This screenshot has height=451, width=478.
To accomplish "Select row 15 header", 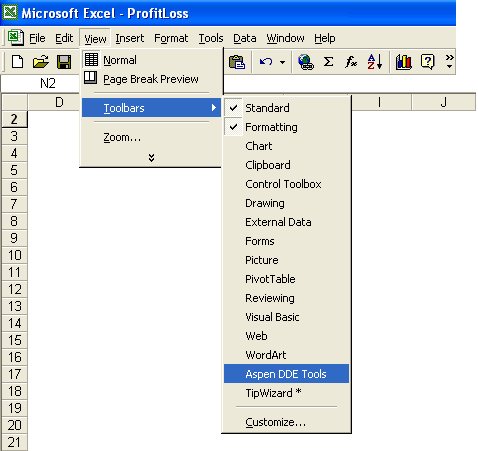I will pos(14,340).
